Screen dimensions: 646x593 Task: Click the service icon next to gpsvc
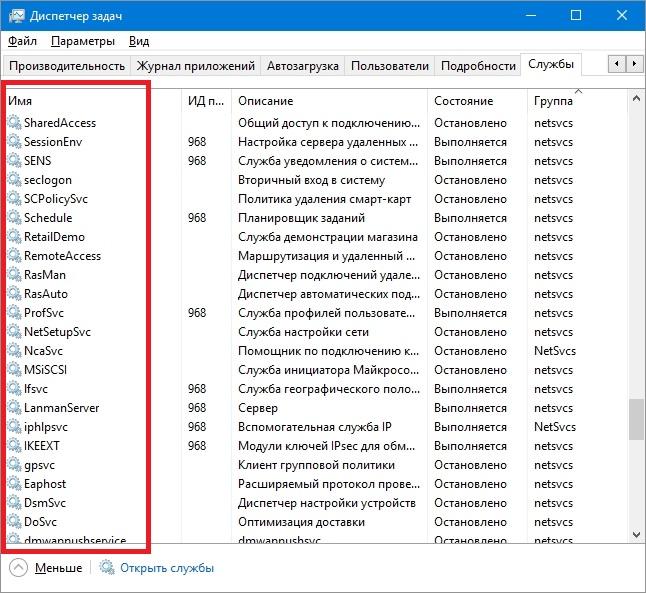click(x=14, y=465)
